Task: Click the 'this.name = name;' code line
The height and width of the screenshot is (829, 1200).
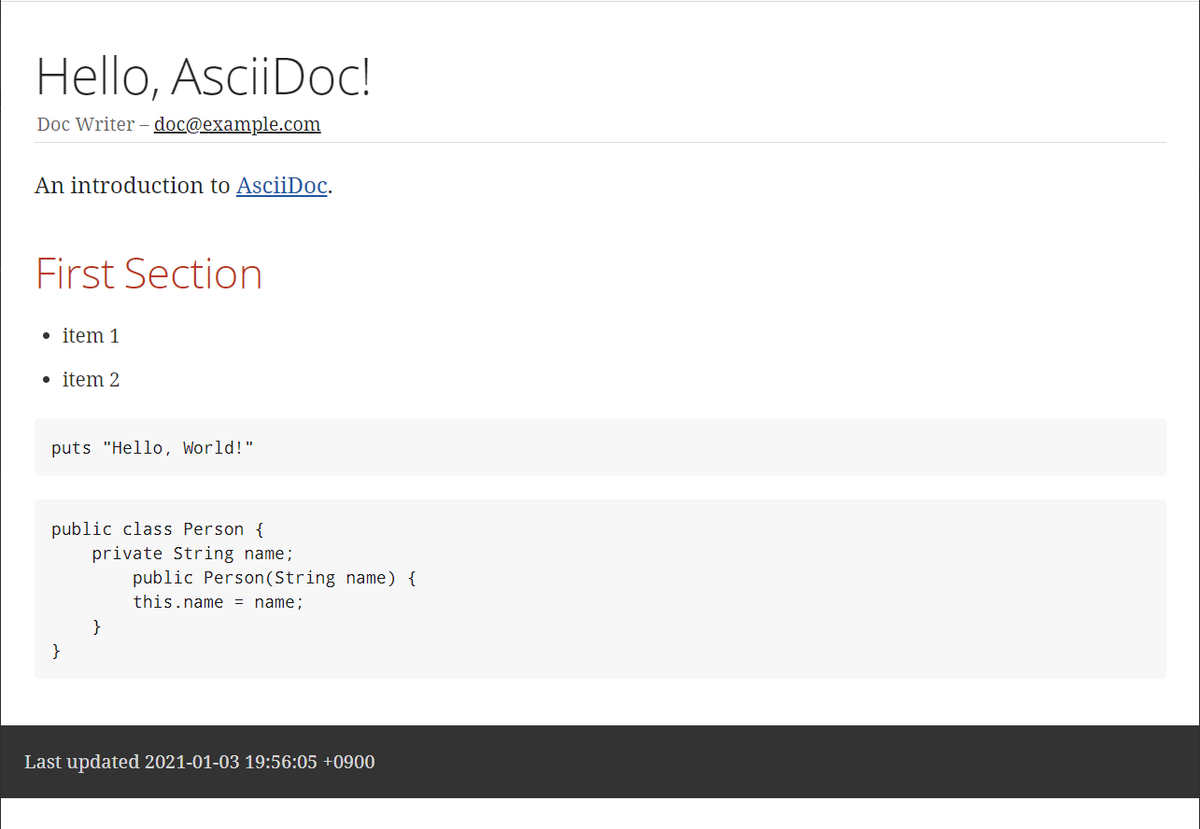Action: 218,602
